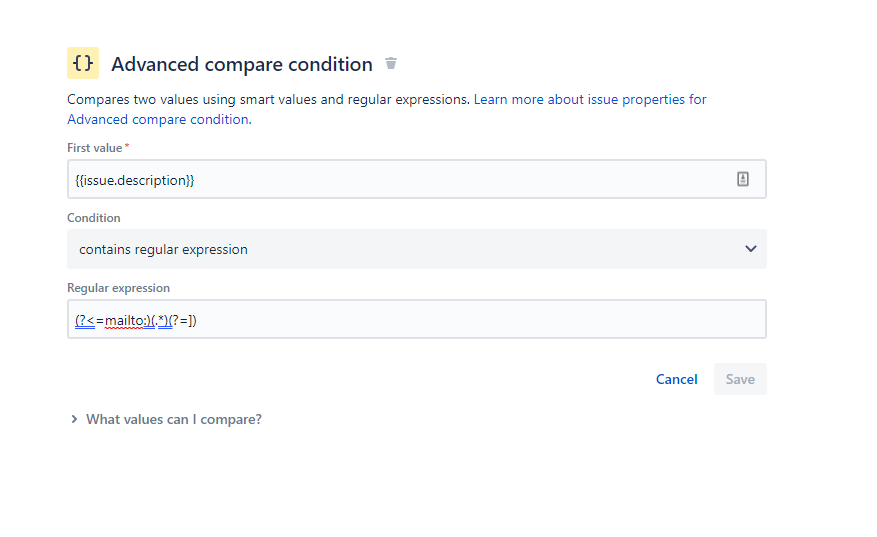
Task: Click the 'Regular expression' field label
Action: click(x=118, y=288)
